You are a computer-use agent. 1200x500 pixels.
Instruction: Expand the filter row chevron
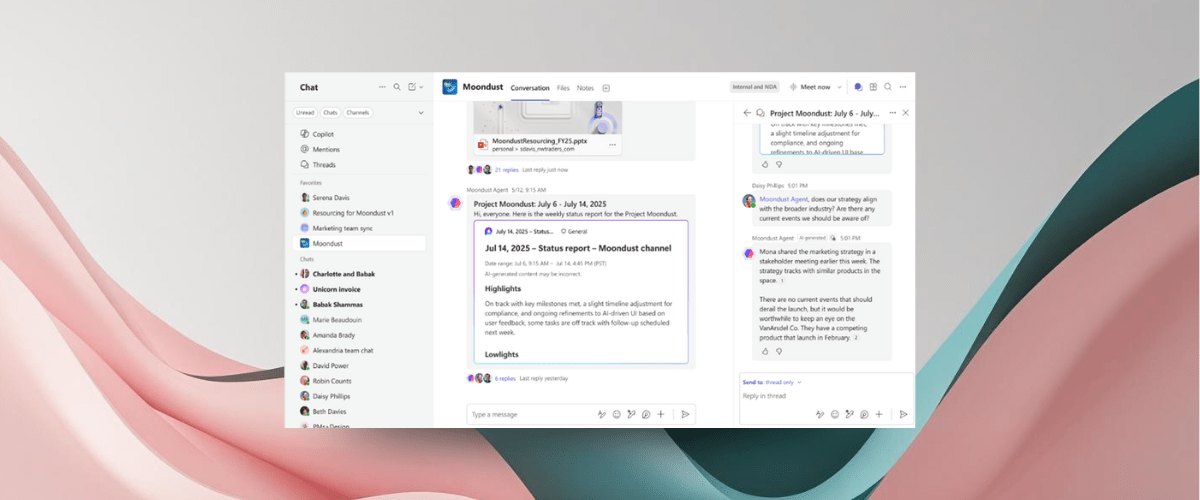click(x=420, y=113)
